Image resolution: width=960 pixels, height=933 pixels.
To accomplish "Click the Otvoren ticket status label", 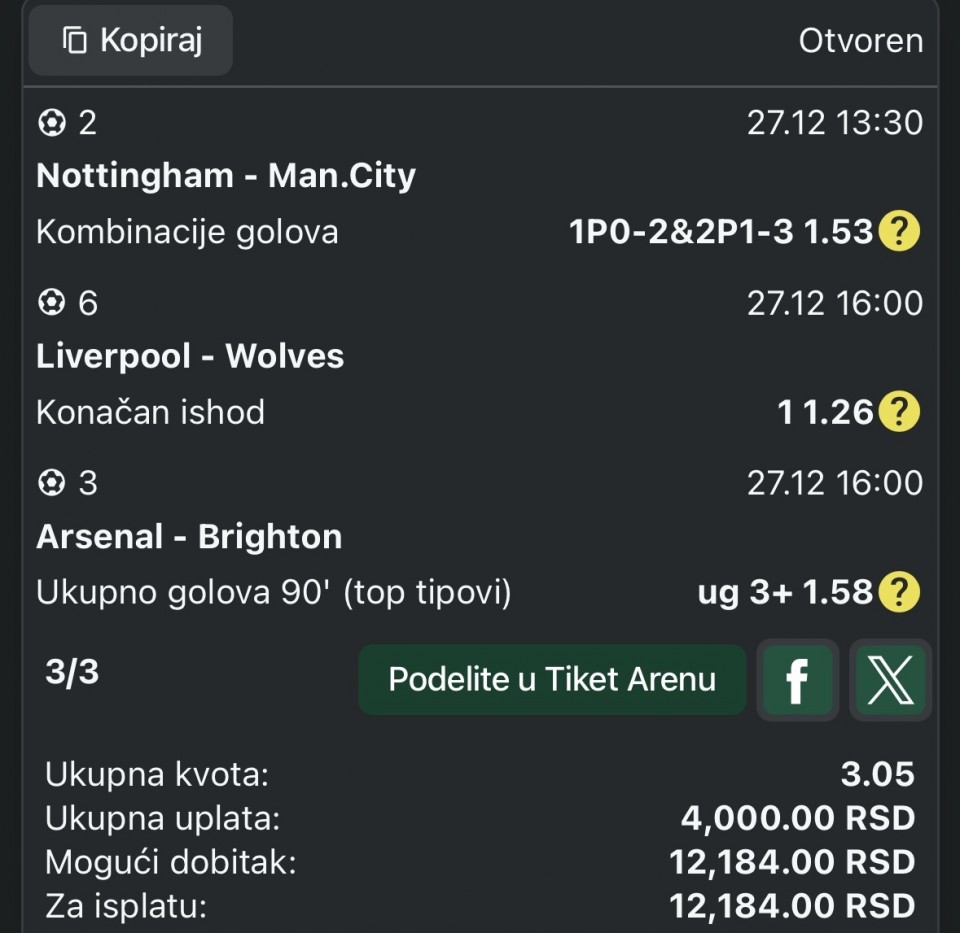I will 860,41.
